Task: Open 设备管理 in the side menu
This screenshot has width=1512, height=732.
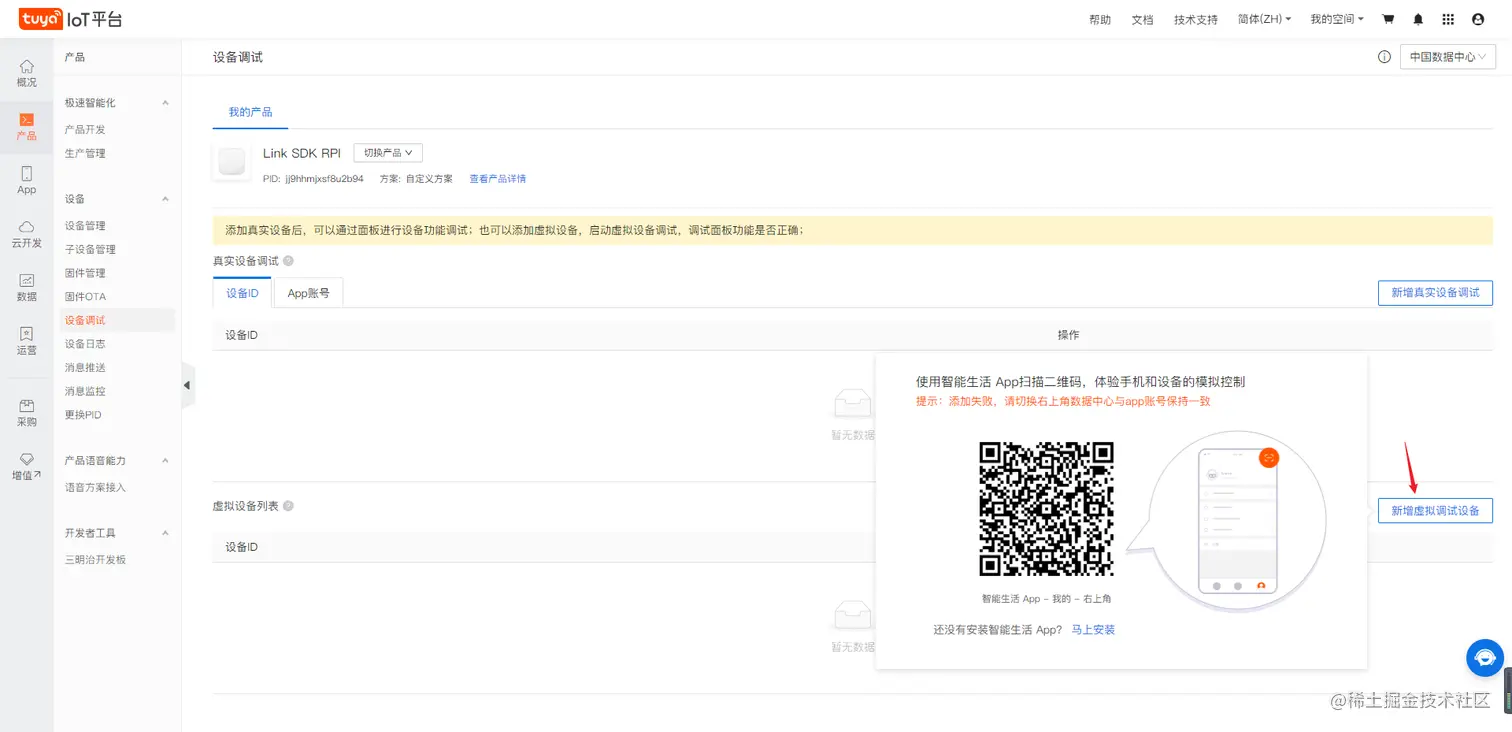Action: click(85, 226)
